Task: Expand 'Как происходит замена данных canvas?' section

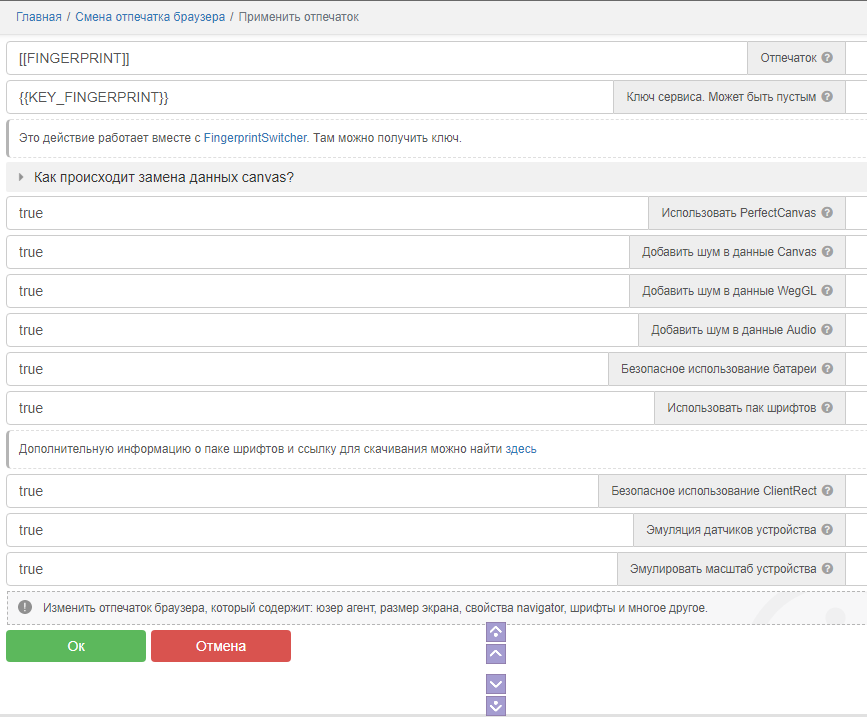Action: [163, 177]
